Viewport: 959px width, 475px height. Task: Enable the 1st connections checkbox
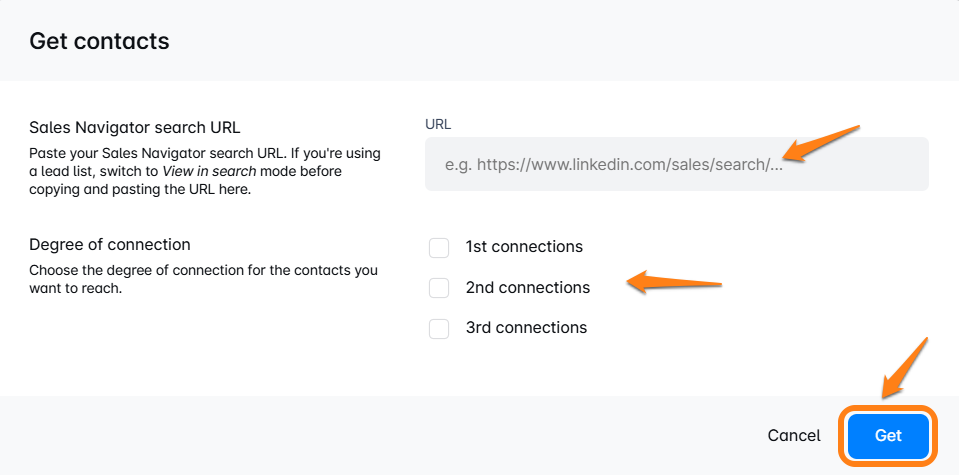(439, 247)
